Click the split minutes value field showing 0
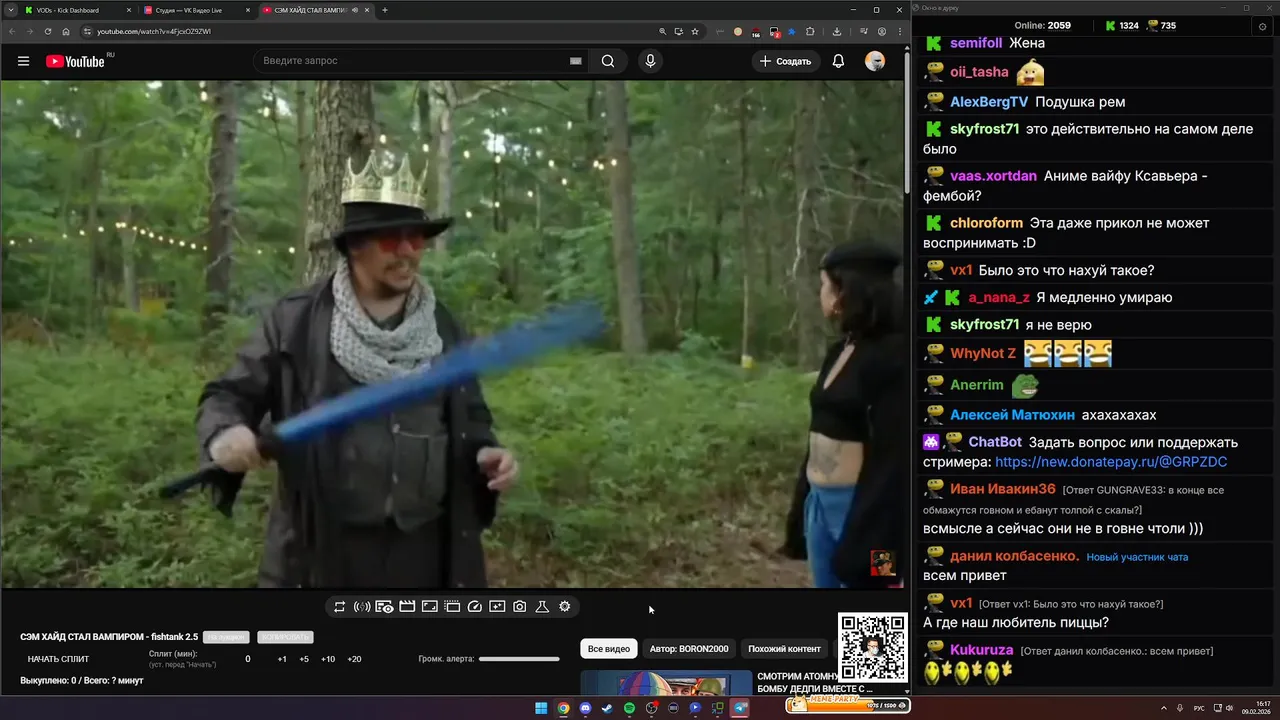 click(248, 659)
